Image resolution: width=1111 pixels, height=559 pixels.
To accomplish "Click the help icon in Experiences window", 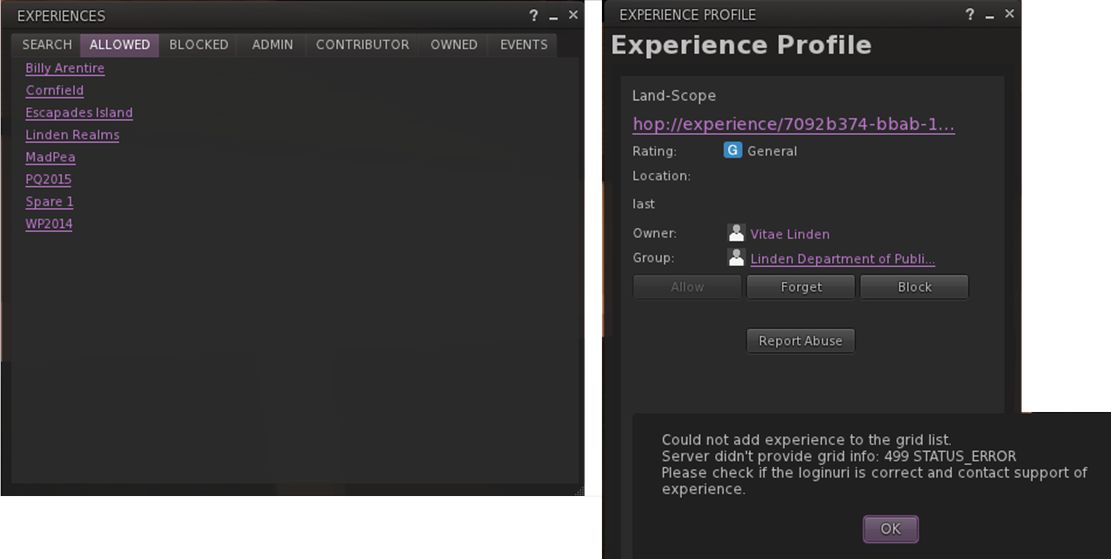I will point(534,15).
